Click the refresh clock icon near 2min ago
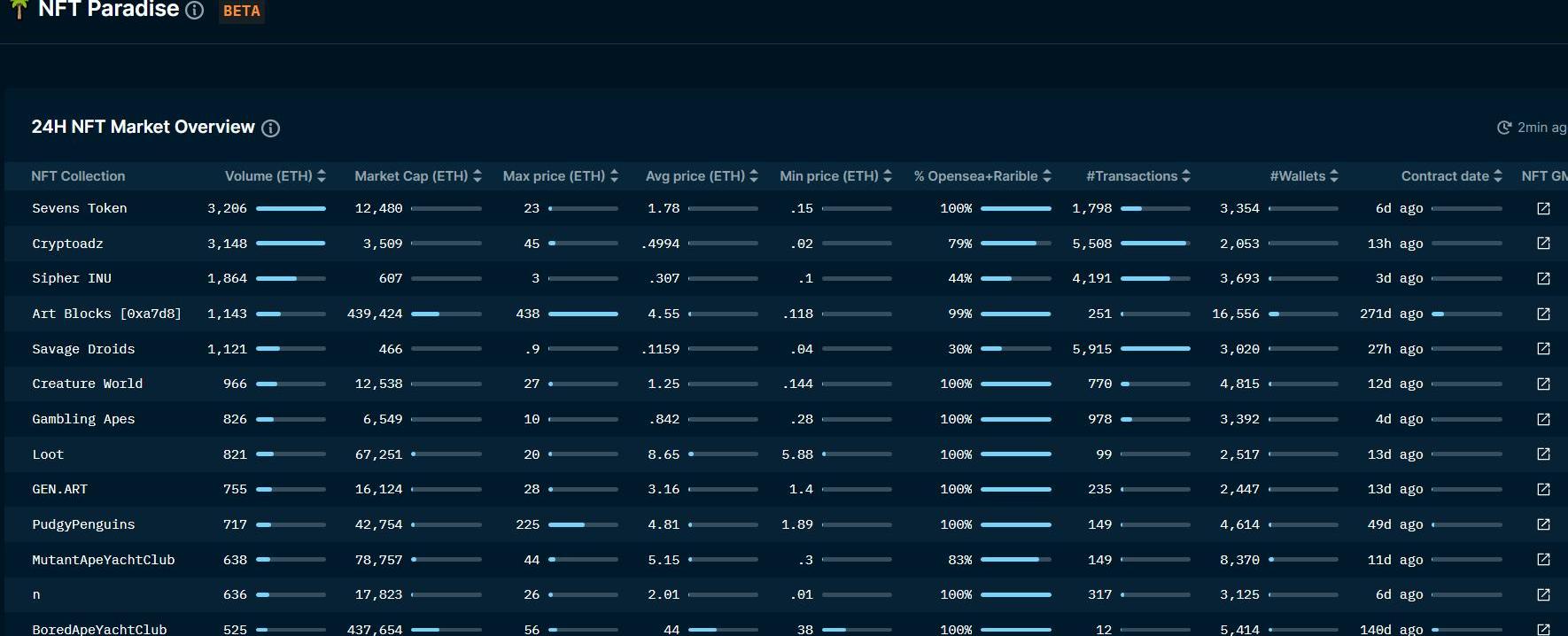 (1503, 128)
